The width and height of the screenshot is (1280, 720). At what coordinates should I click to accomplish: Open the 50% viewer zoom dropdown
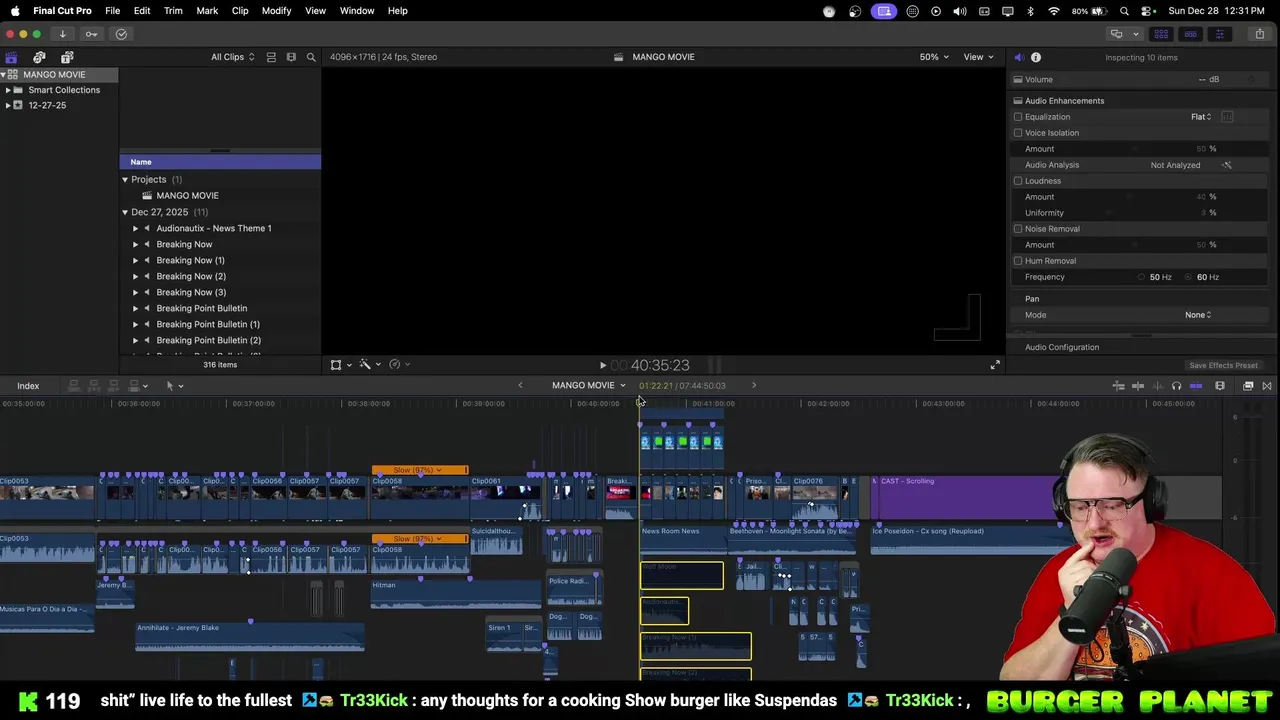934,57
